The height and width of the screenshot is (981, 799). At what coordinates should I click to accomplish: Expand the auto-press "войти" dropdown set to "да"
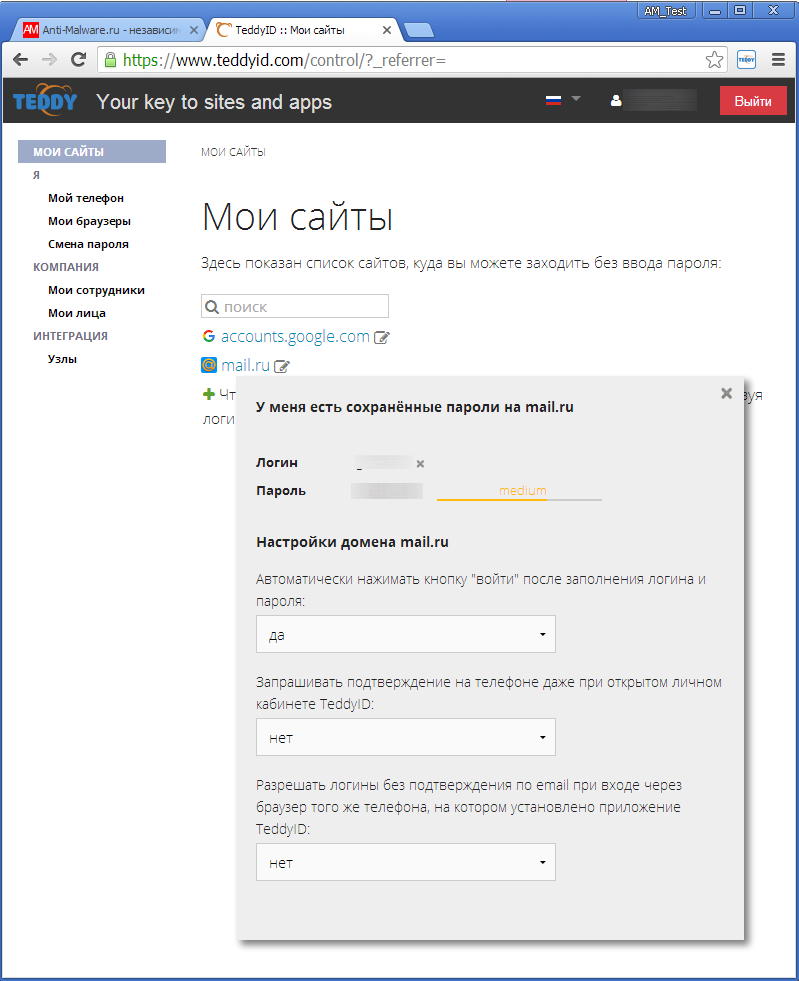pos(405,634)
